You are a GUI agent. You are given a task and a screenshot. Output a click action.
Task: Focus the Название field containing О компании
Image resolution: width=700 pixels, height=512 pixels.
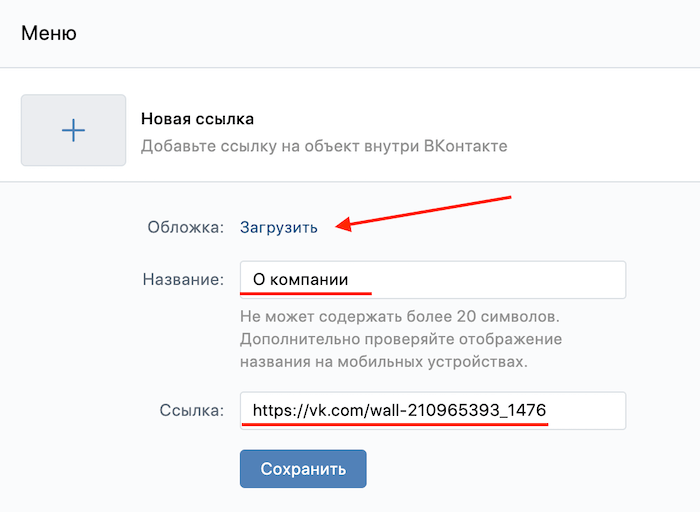coord(432,279)
